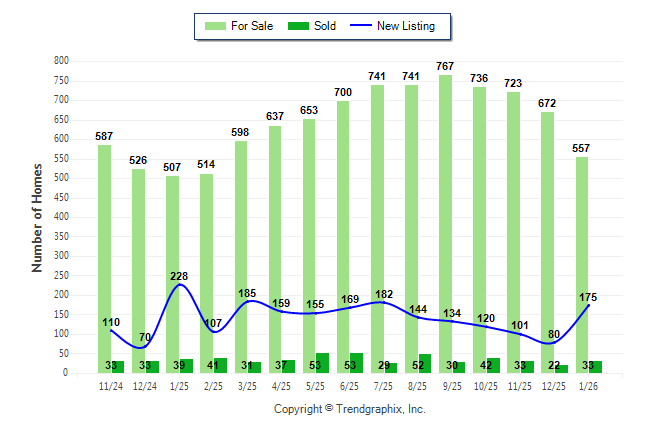Click the Sold bar labeled 53 for 5/25
The height and width of the screenshot is (434, 646).
tap(322, 363)
